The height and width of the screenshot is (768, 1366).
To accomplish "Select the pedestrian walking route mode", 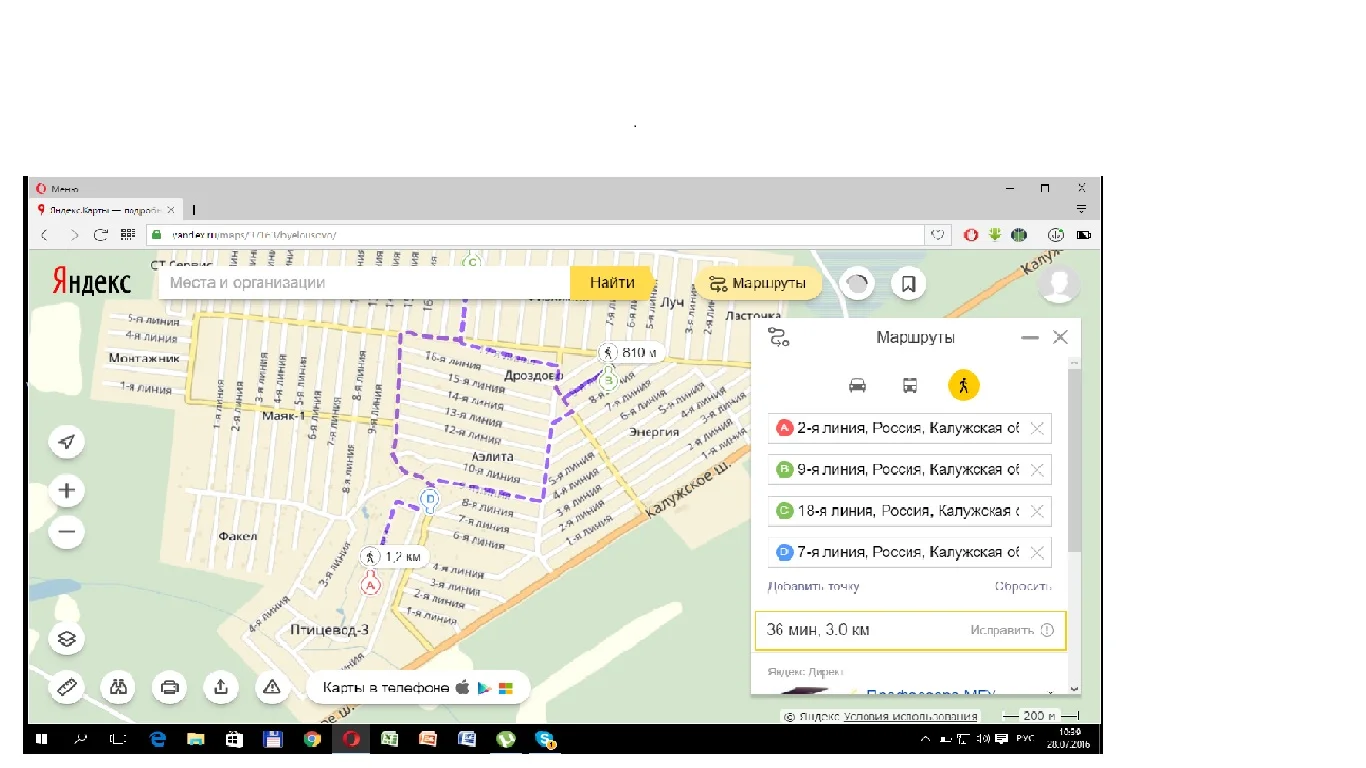I will click(x=964, y=385).
